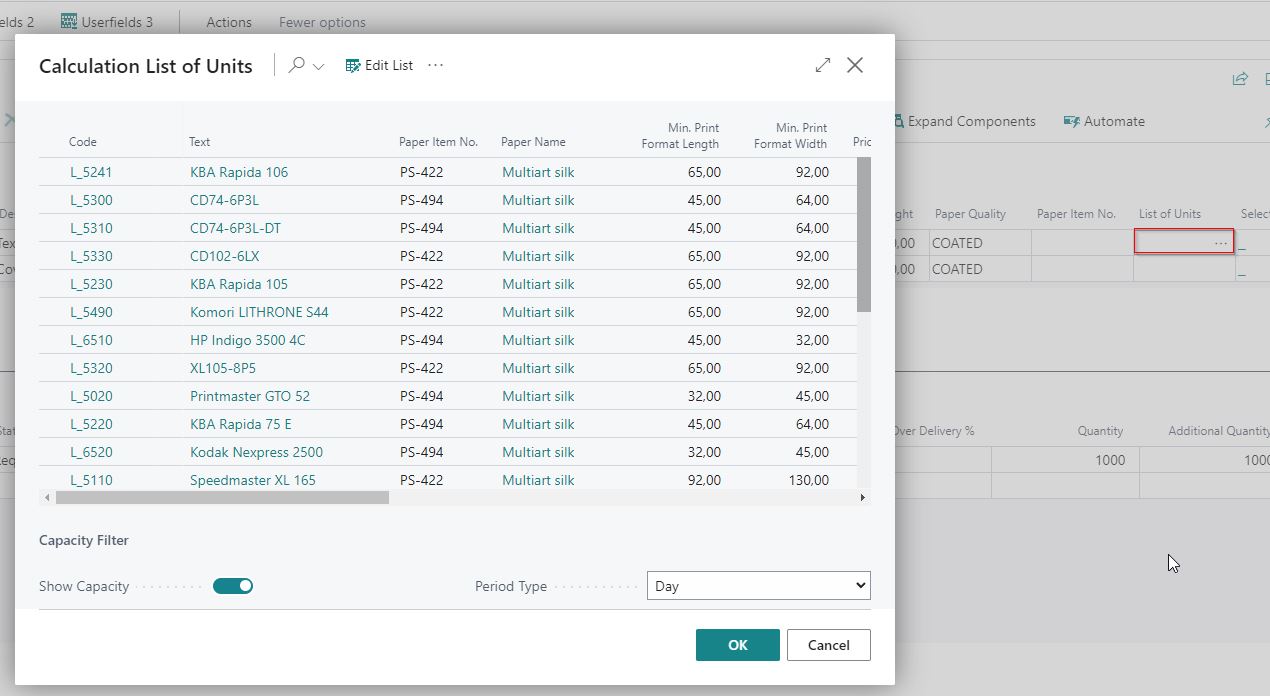Click the Quantity cell showing 1000
1270x696 pixels.
point(1065,460)
